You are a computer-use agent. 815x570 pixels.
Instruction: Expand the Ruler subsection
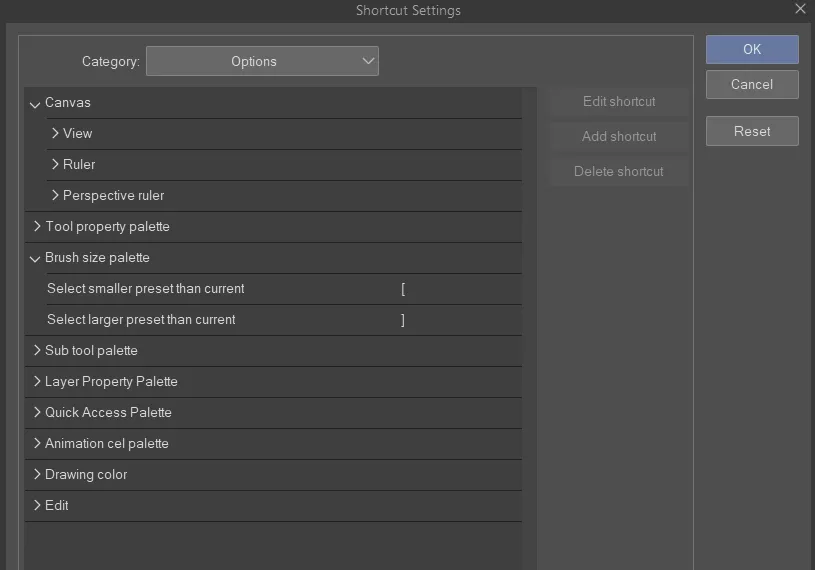55,164
